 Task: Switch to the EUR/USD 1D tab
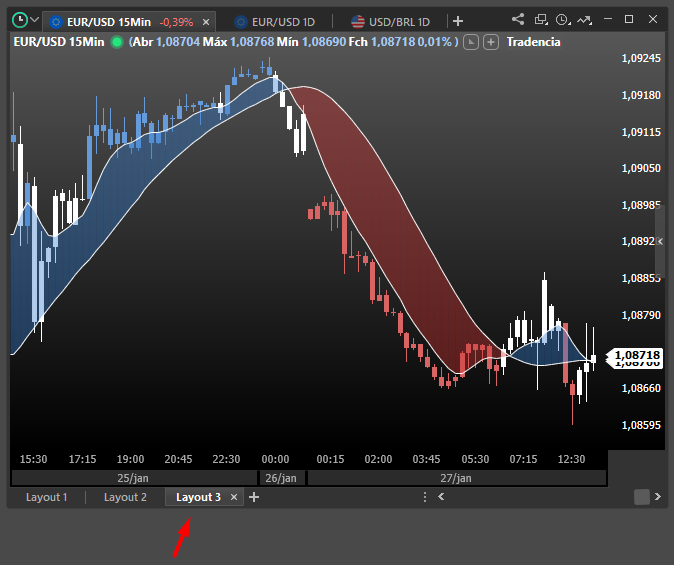point(285,21)
